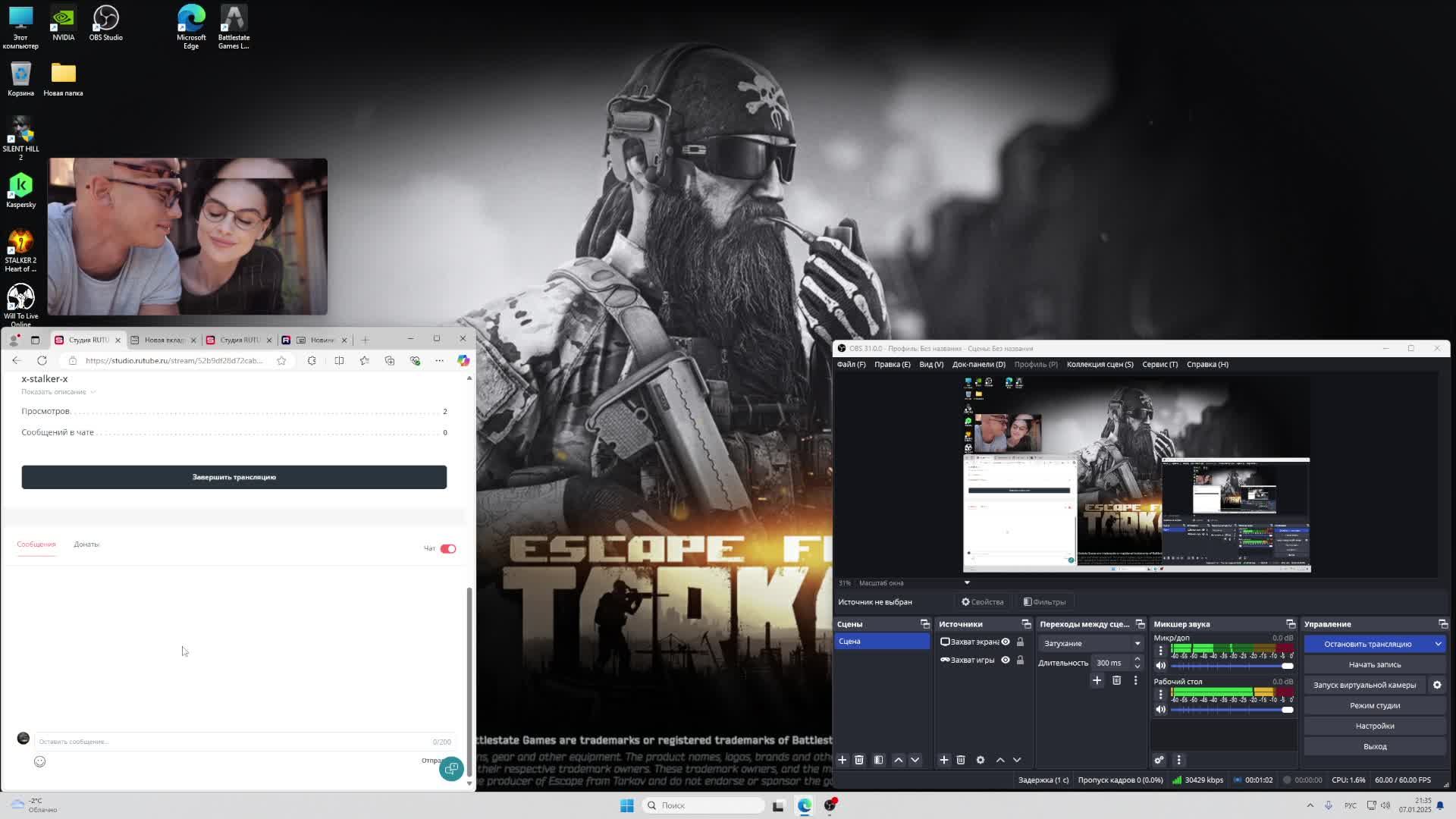Lock the Захват игры source
Screen dimensions: 1456x819
point(1020,660)
